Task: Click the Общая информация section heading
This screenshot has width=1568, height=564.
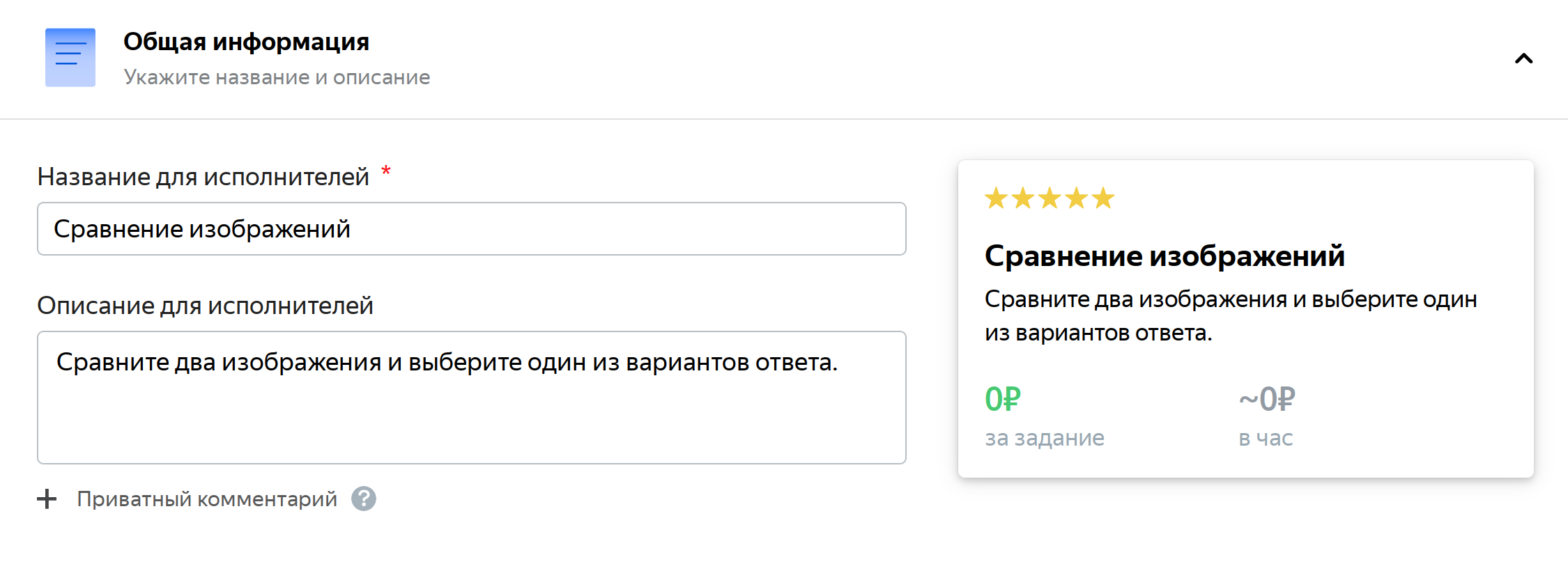Action: pos(246,42)
